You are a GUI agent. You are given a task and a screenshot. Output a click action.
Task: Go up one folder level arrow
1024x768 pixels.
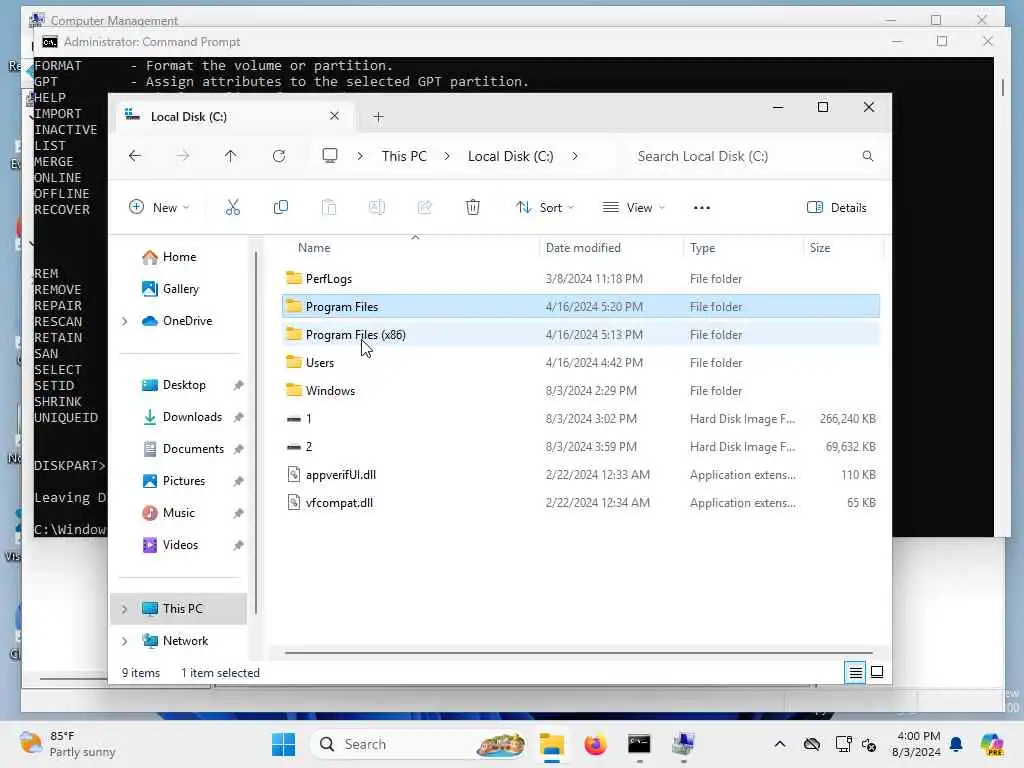231,156
